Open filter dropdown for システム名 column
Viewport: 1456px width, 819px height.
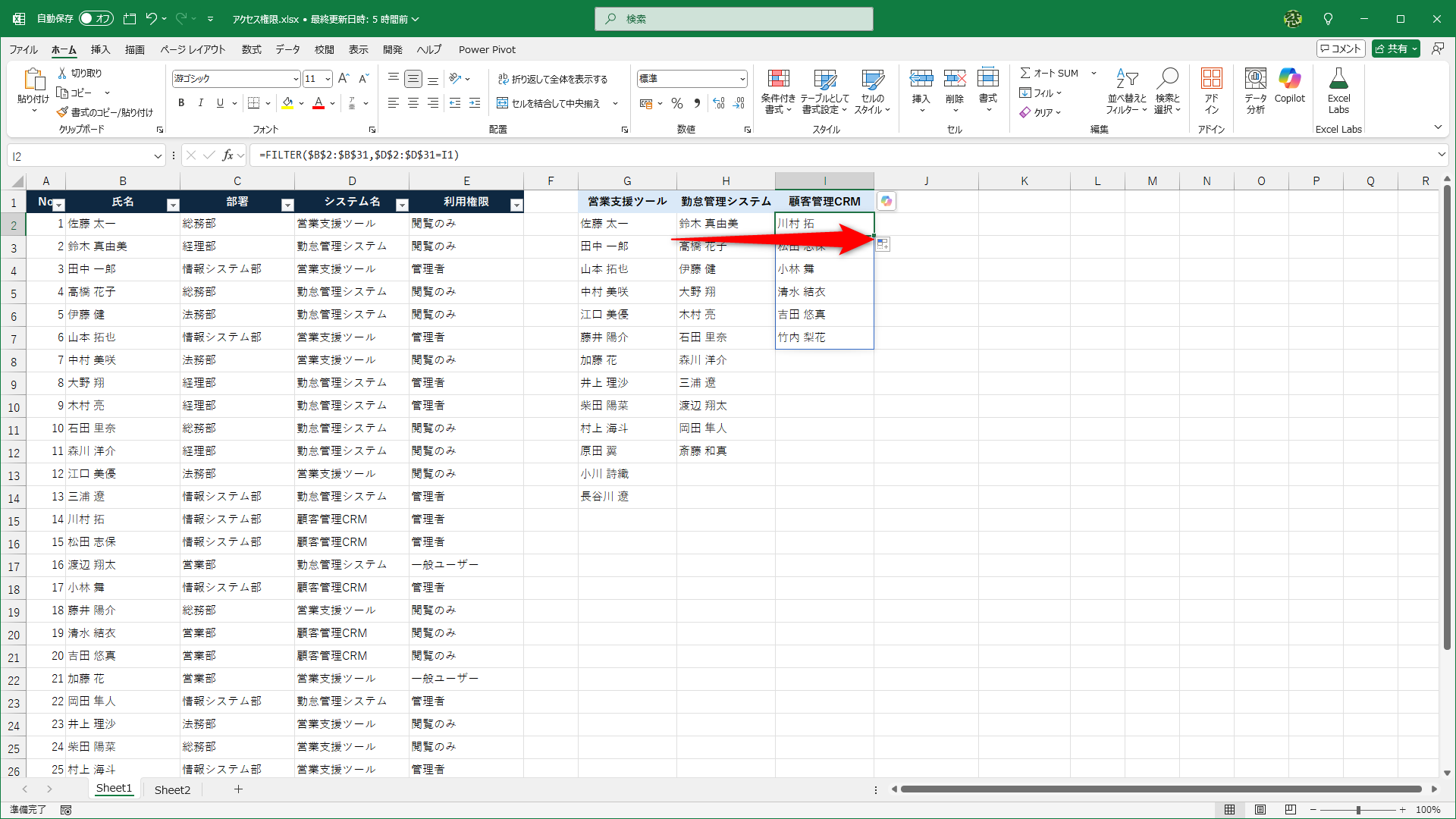402,205
